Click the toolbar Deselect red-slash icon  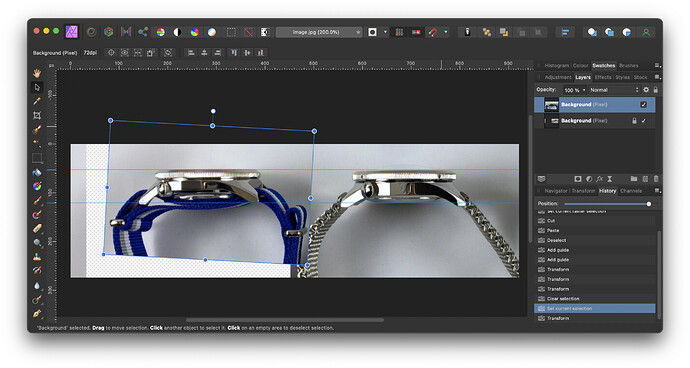(x=248, y=32)
